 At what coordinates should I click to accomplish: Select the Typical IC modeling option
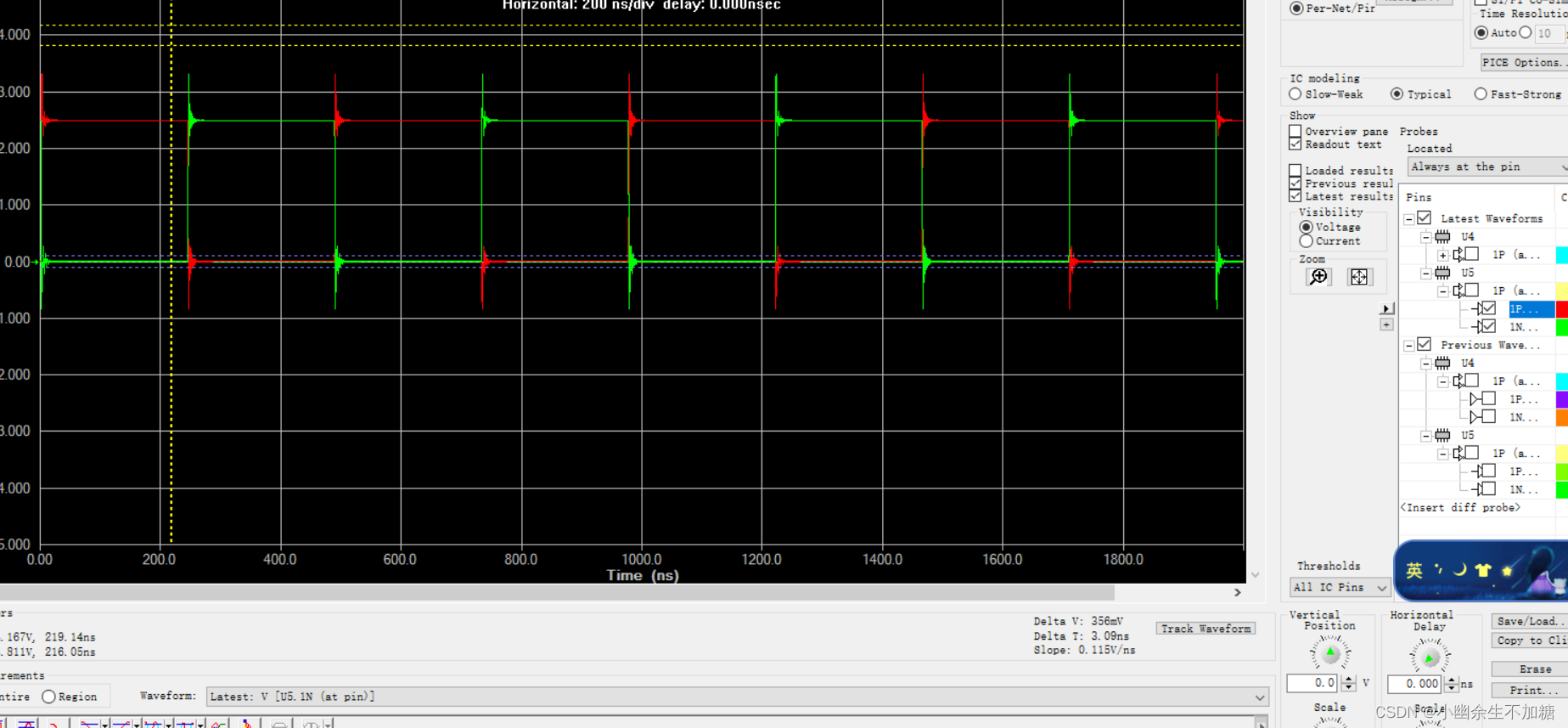coord(1397,94)
